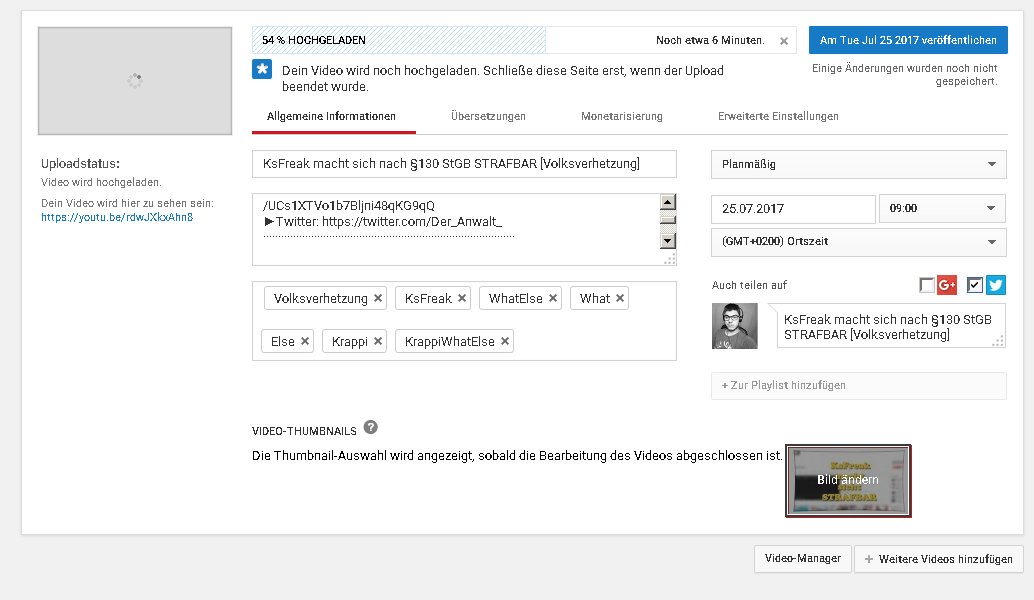
Task: Click Weitere Videos hinzufügen button
Action: [938, 558]
